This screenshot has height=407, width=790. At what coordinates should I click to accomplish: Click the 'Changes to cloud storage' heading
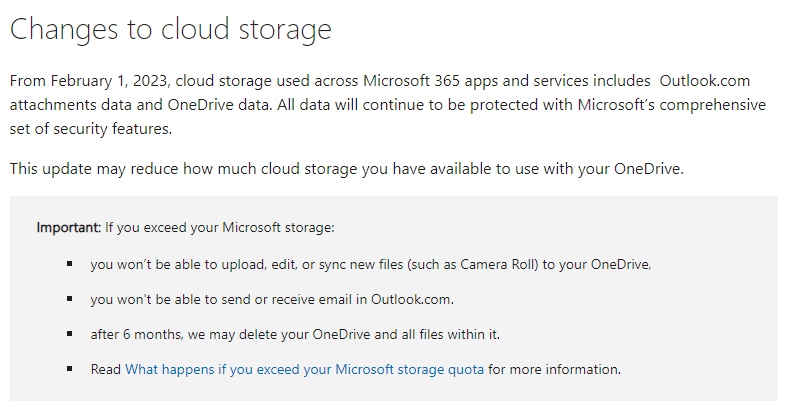[x=170, y=29]
